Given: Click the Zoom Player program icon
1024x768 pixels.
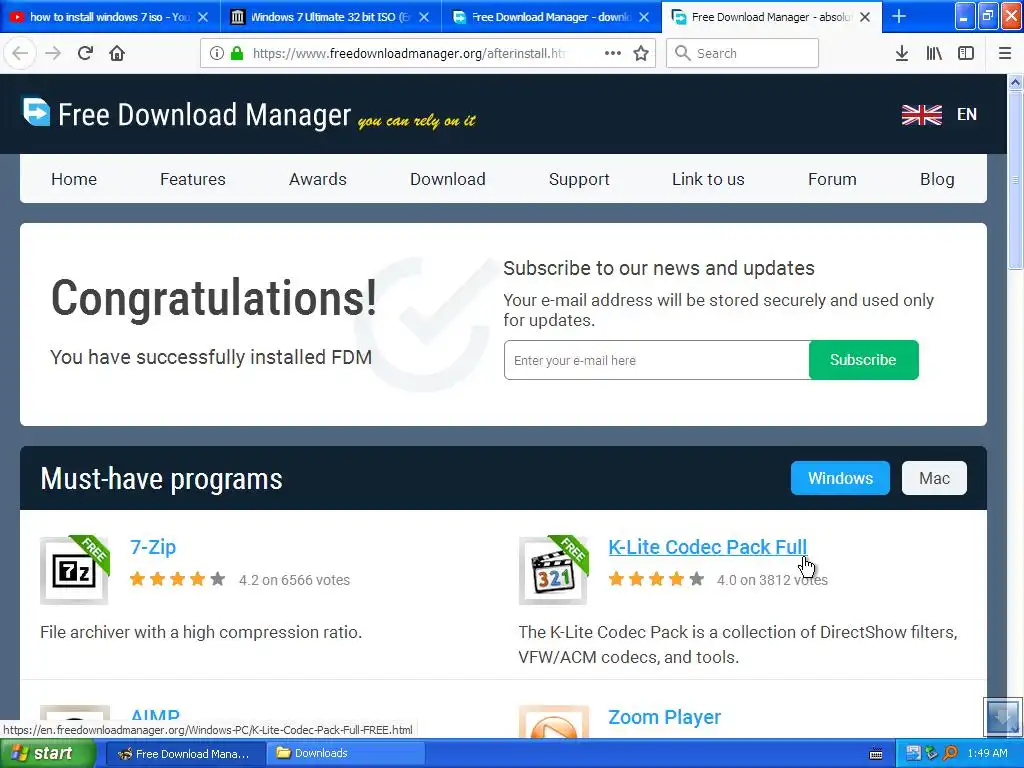Looking at the screenshot, I should tap(553, 722).
